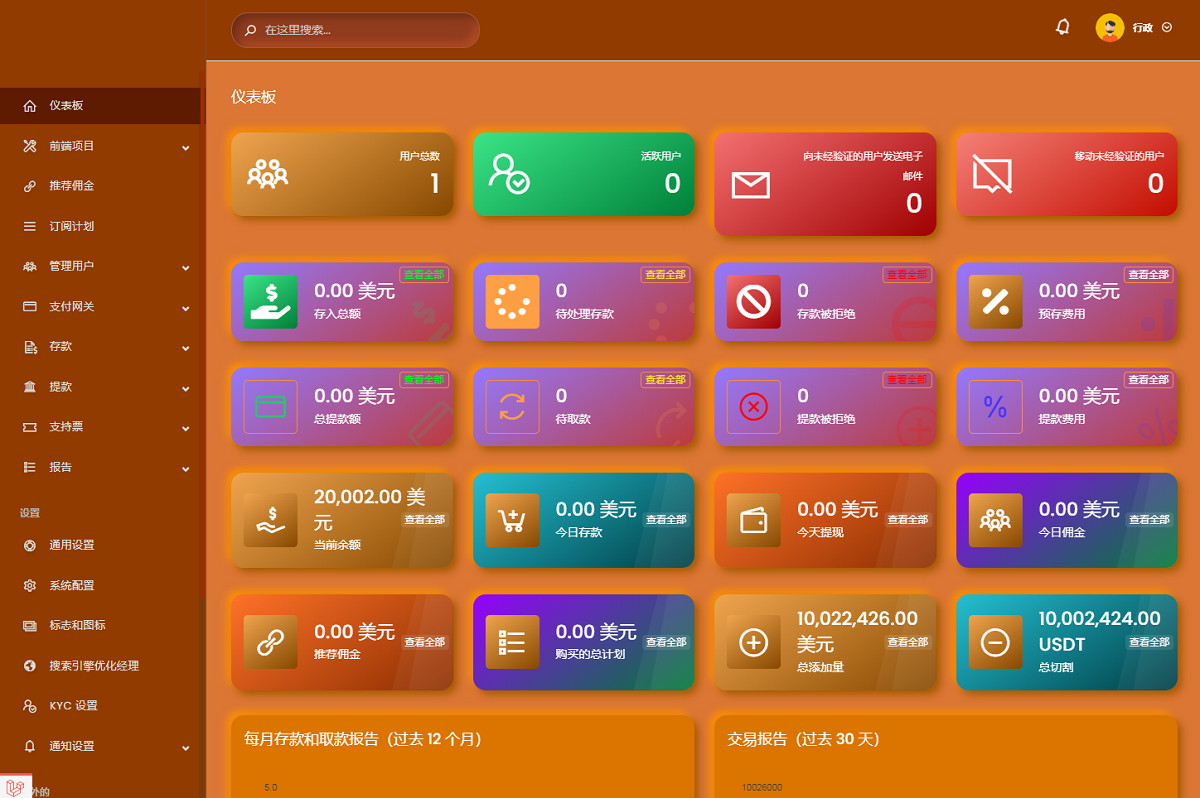
Task: Click 查看全部 on the 总提款额 card
Action: (x=424, y=380)
